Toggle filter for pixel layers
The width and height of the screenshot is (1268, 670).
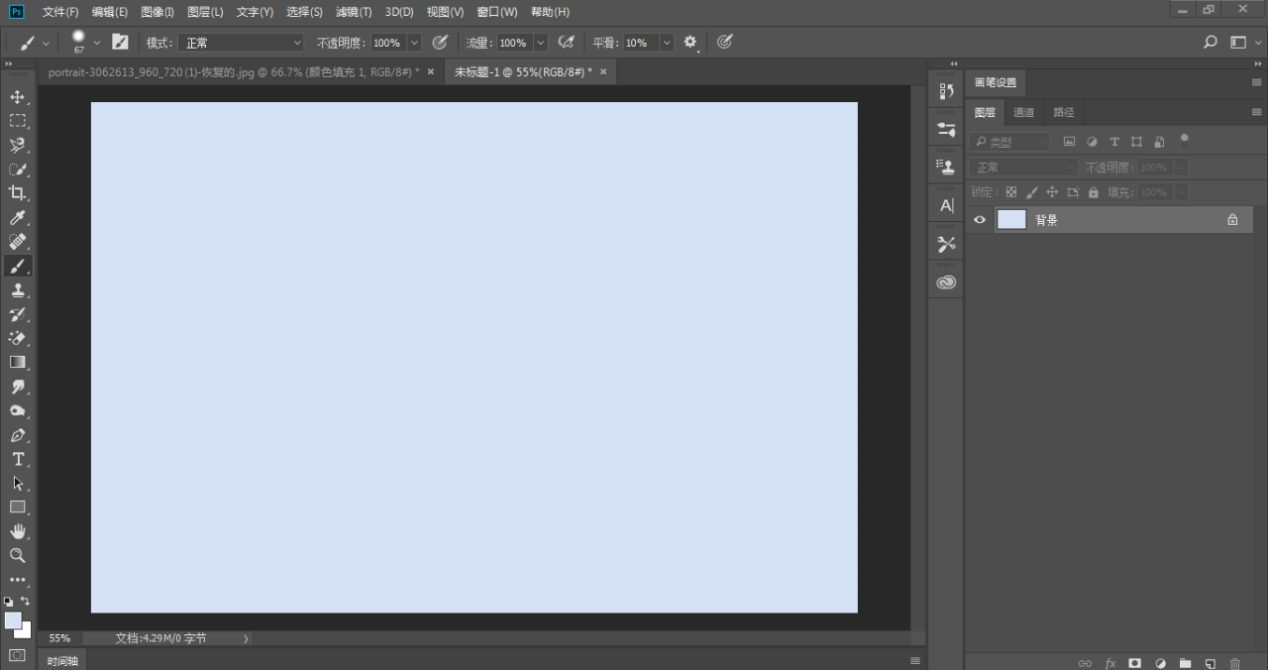point(1069,142)
